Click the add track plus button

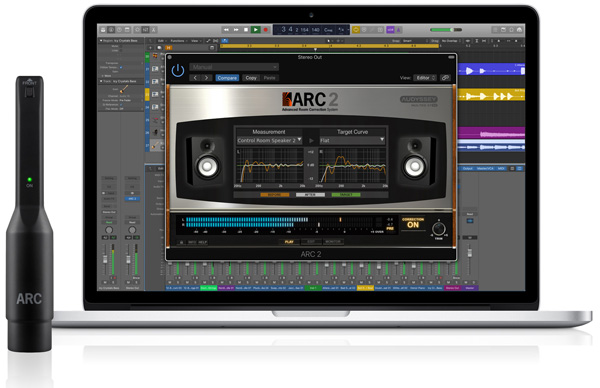pyautogui.click(x=150, y=48)
